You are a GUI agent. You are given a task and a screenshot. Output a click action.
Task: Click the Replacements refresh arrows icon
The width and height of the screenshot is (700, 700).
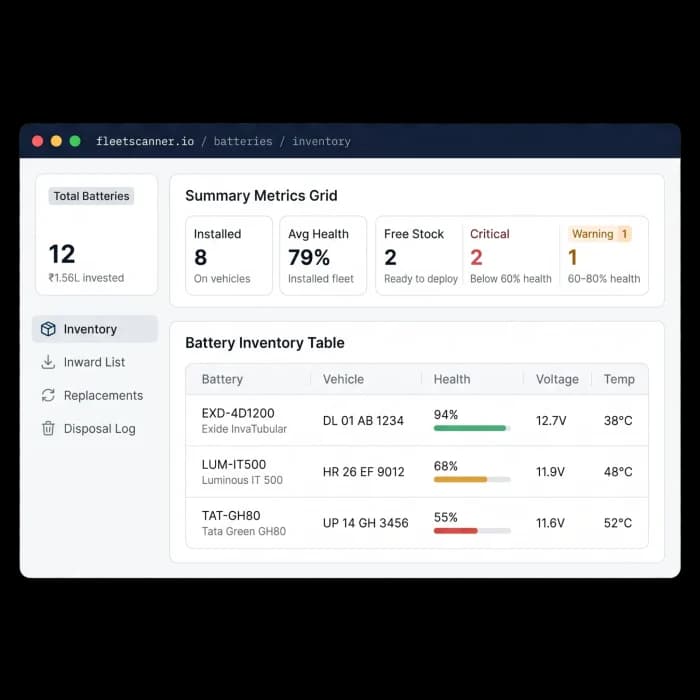click(x=48, y=395)
